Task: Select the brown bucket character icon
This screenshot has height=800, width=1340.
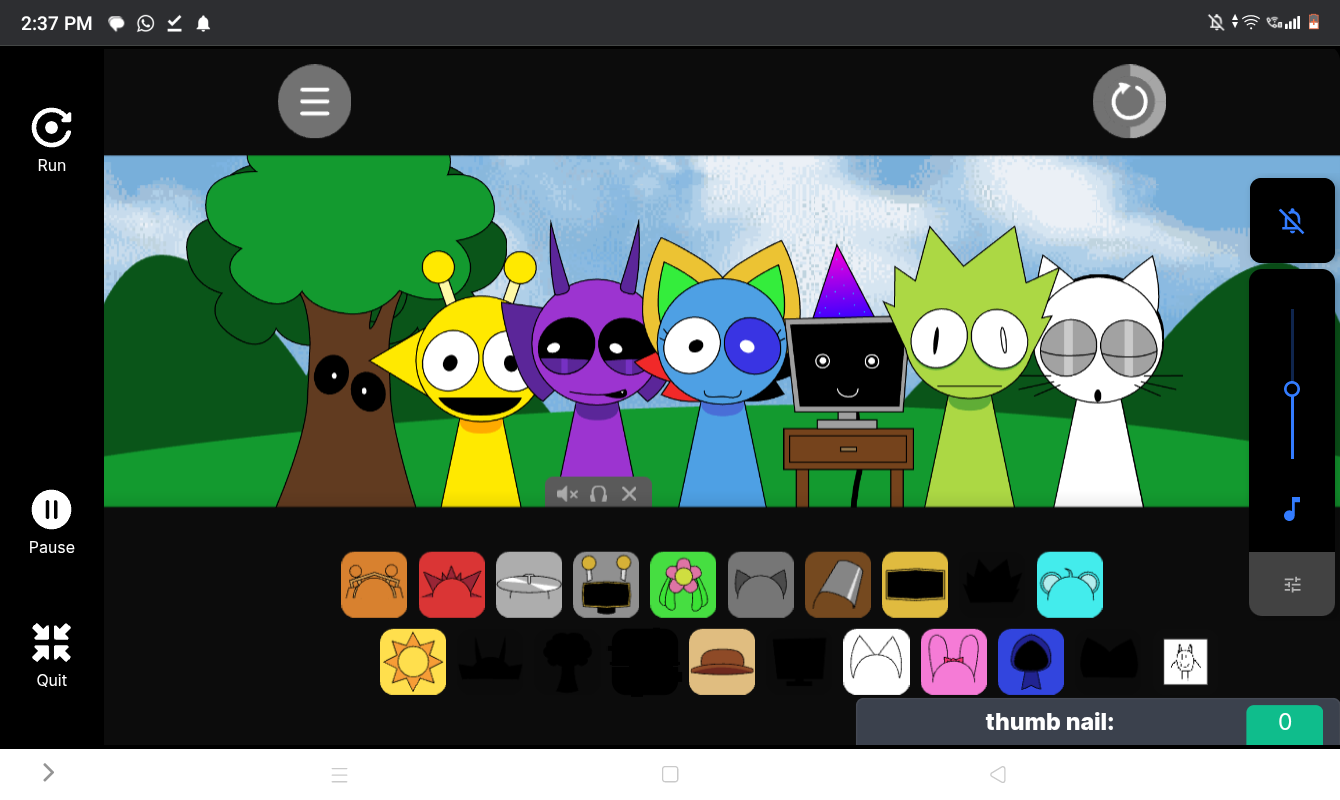Action: click(838, 585)
